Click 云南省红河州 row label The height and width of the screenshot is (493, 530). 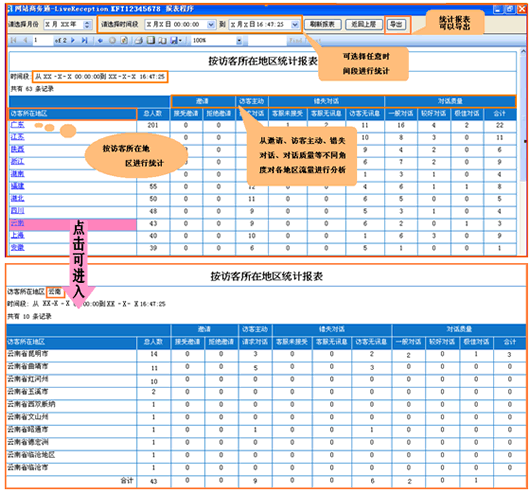28,379
